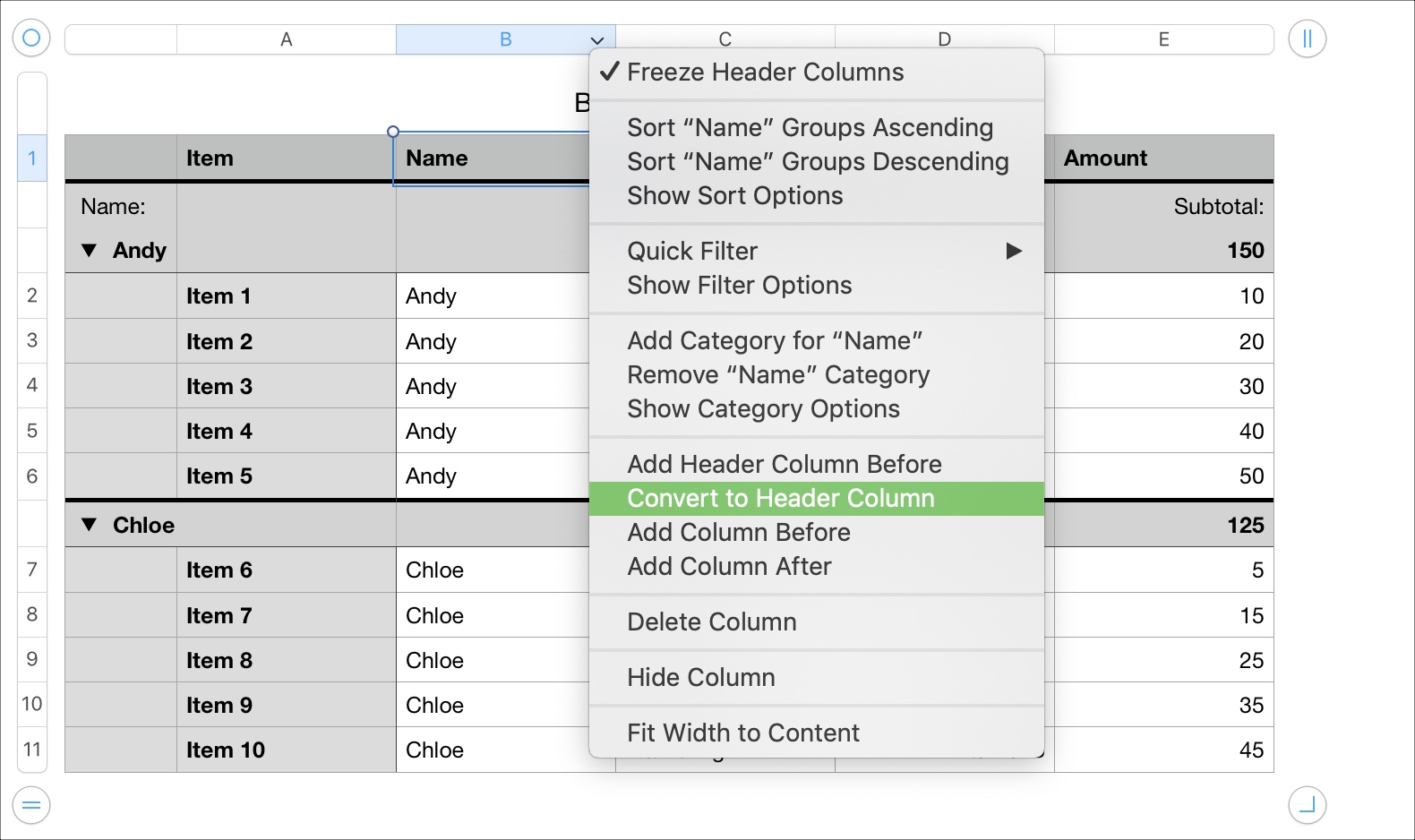Screen dimensions: 1415x840
Task: Select row 5 header number
Action: [x=32, y=431]
